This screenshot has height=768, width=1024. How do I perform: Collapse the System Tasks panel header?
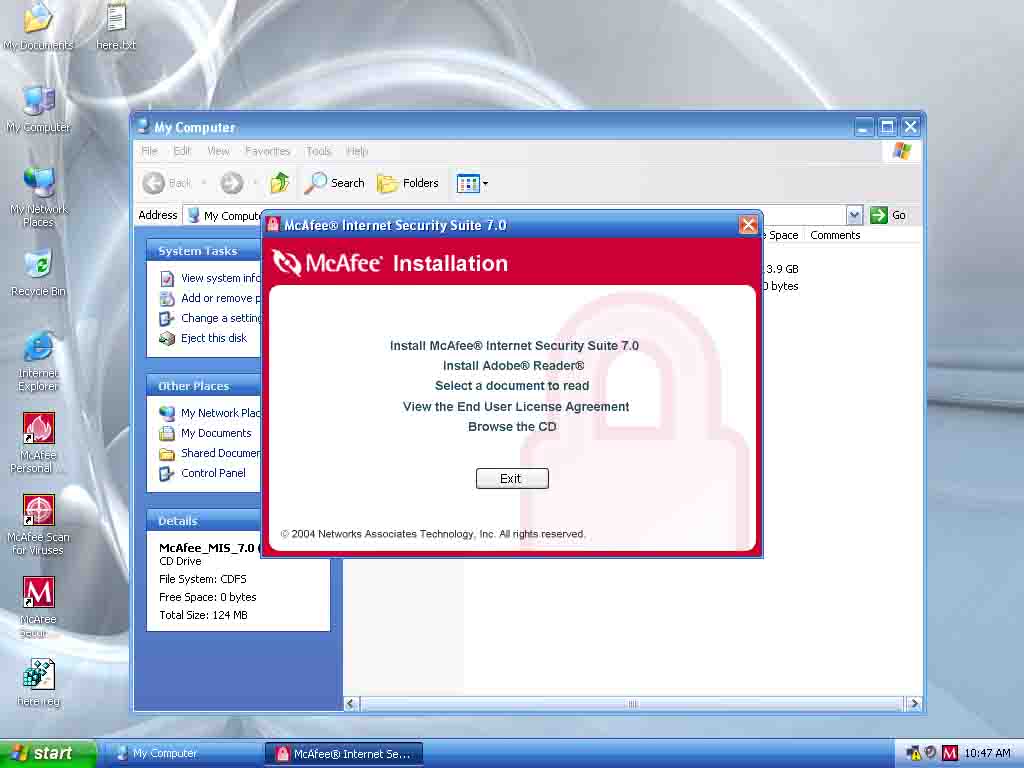[204, 251]
